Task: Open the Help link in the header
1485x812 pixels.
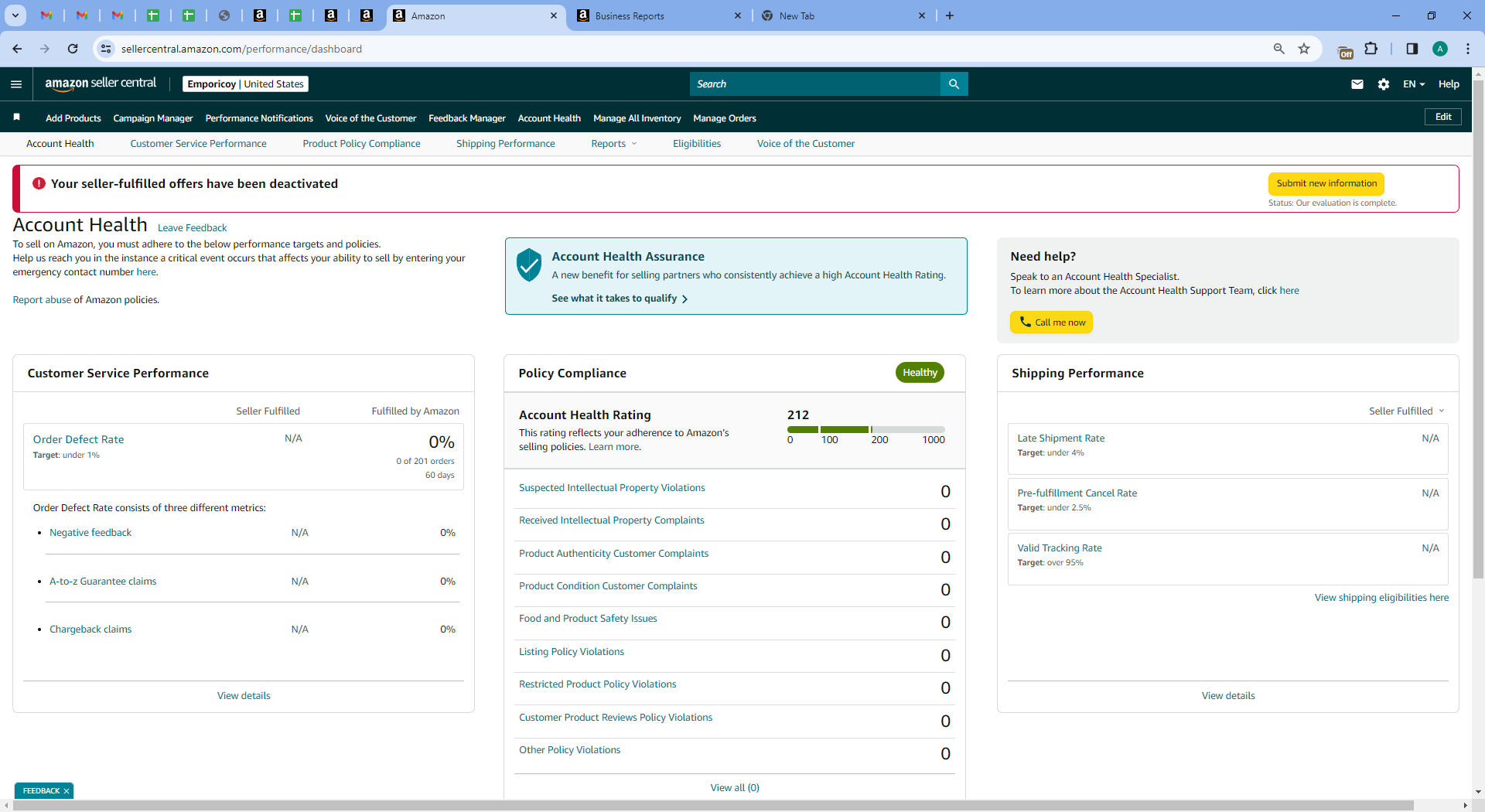Action: (1449, 84)
